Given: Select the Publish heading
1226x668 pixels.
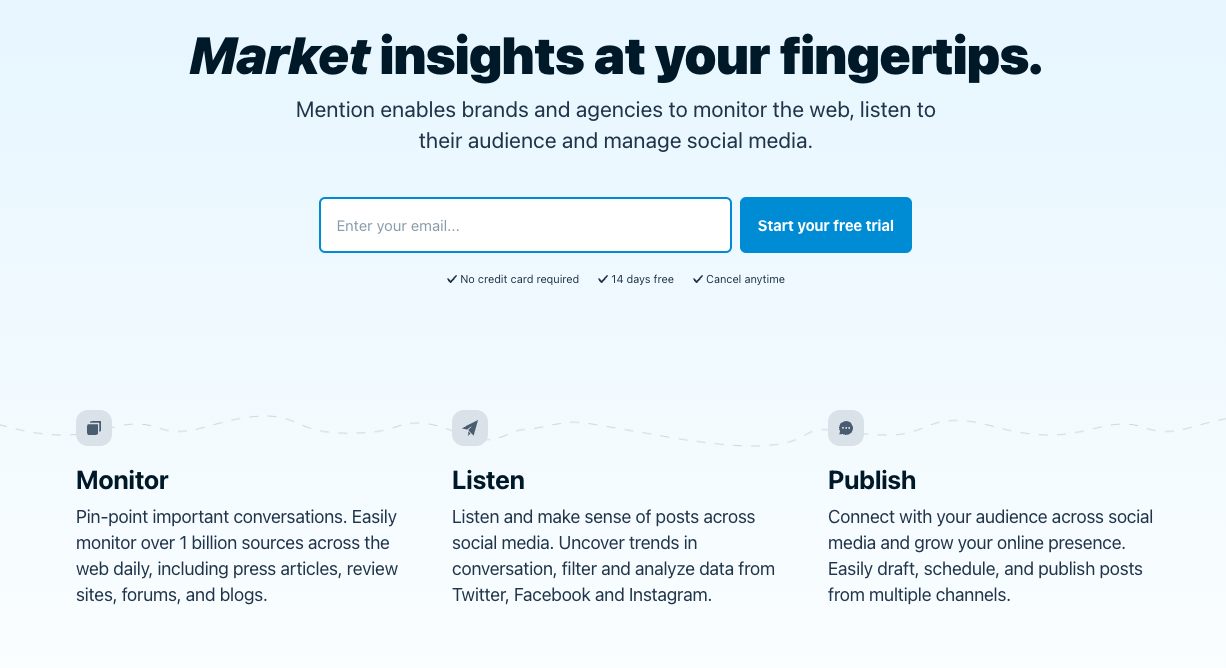Looking at the screenshot, I should 872,480.
